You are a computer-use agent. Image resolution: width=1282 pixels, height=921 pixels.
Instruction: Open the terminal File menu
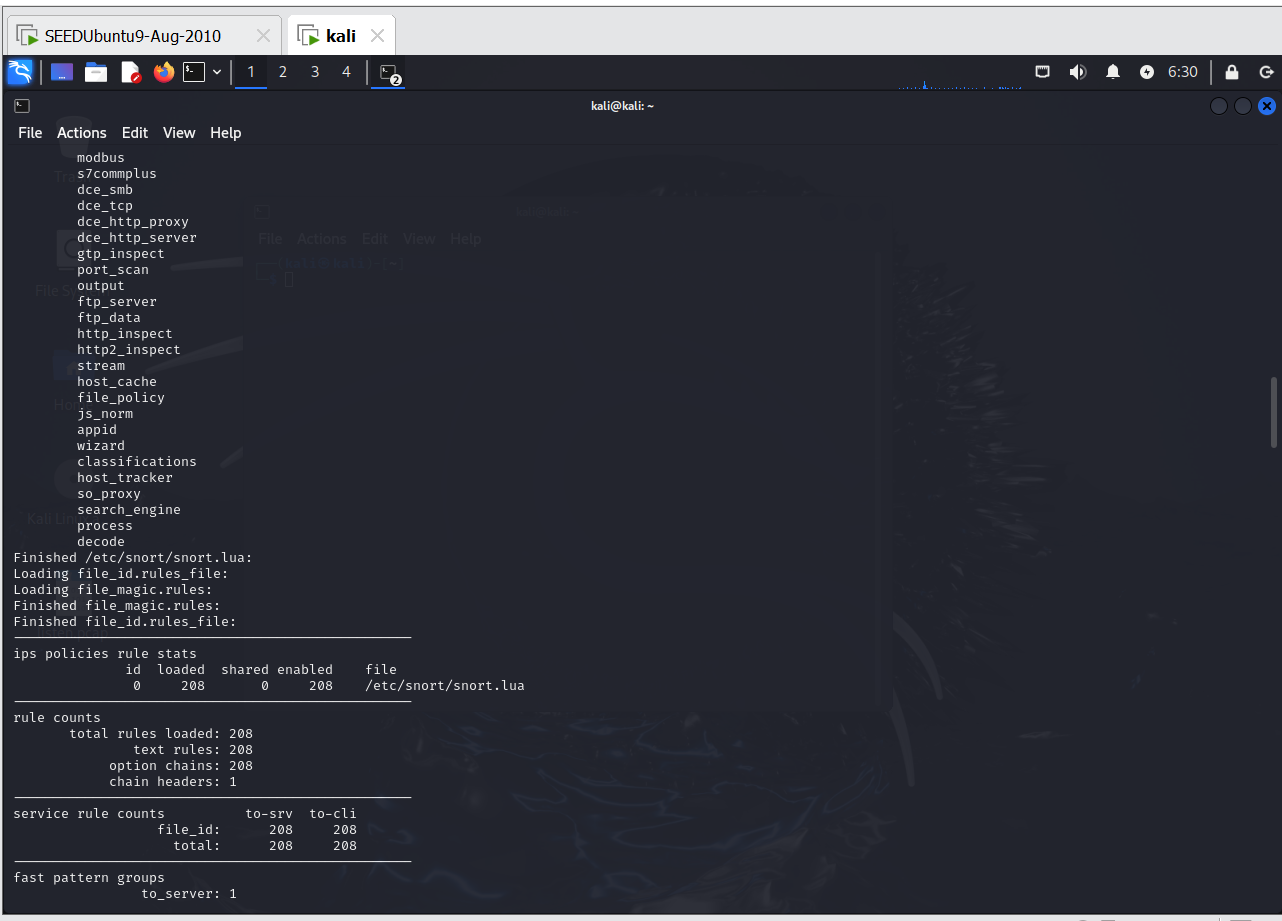click(30, 133)
